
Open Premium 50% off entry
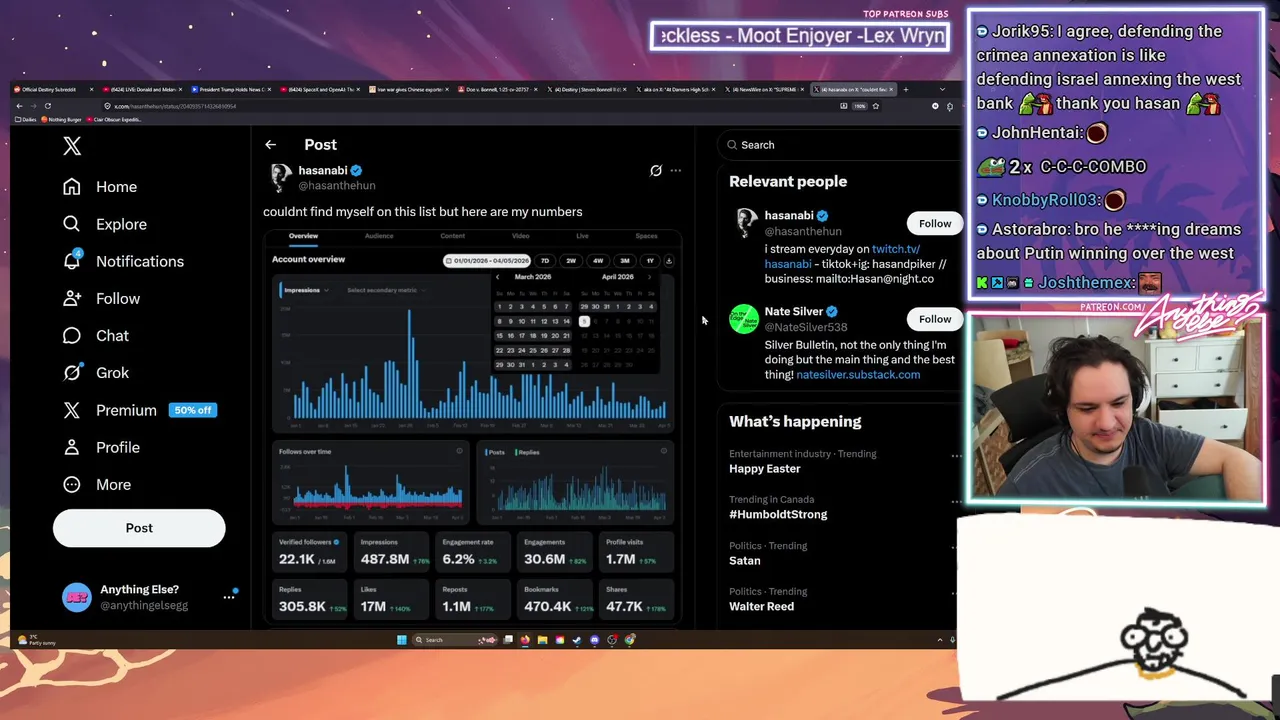(139, 410)
